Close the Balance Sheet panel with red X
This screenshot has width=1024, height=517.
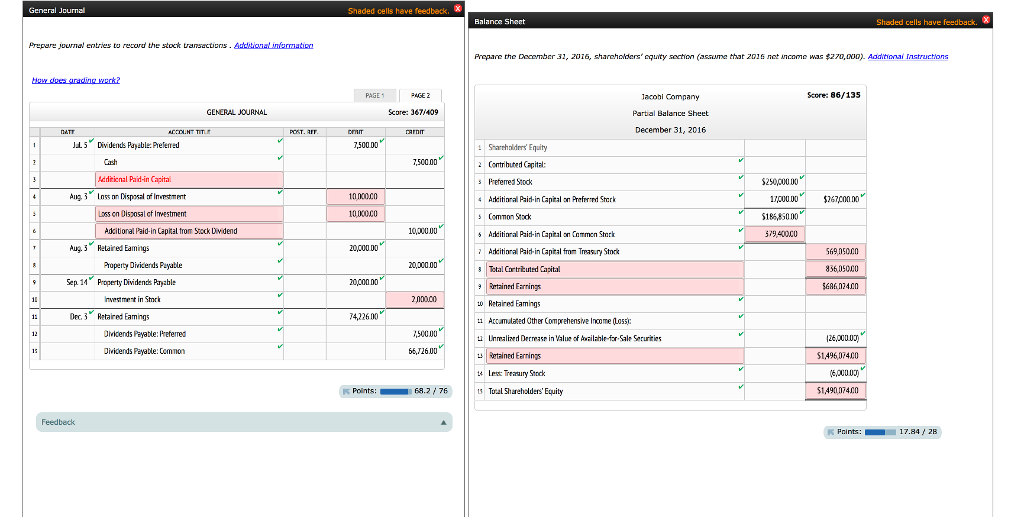[x=986, y=20]
